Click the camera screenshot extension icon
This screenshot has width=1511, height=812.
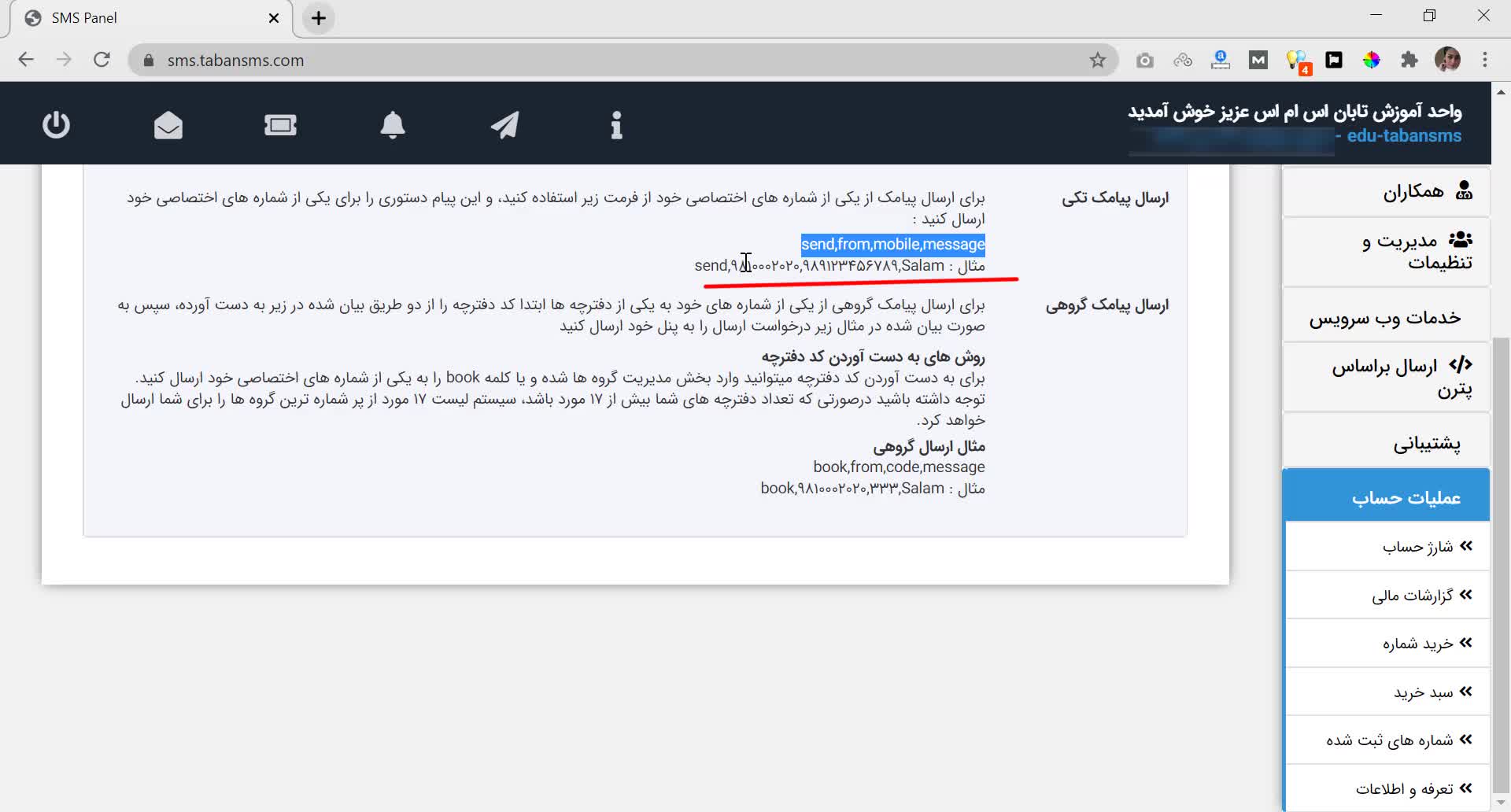coord(1145,61)
